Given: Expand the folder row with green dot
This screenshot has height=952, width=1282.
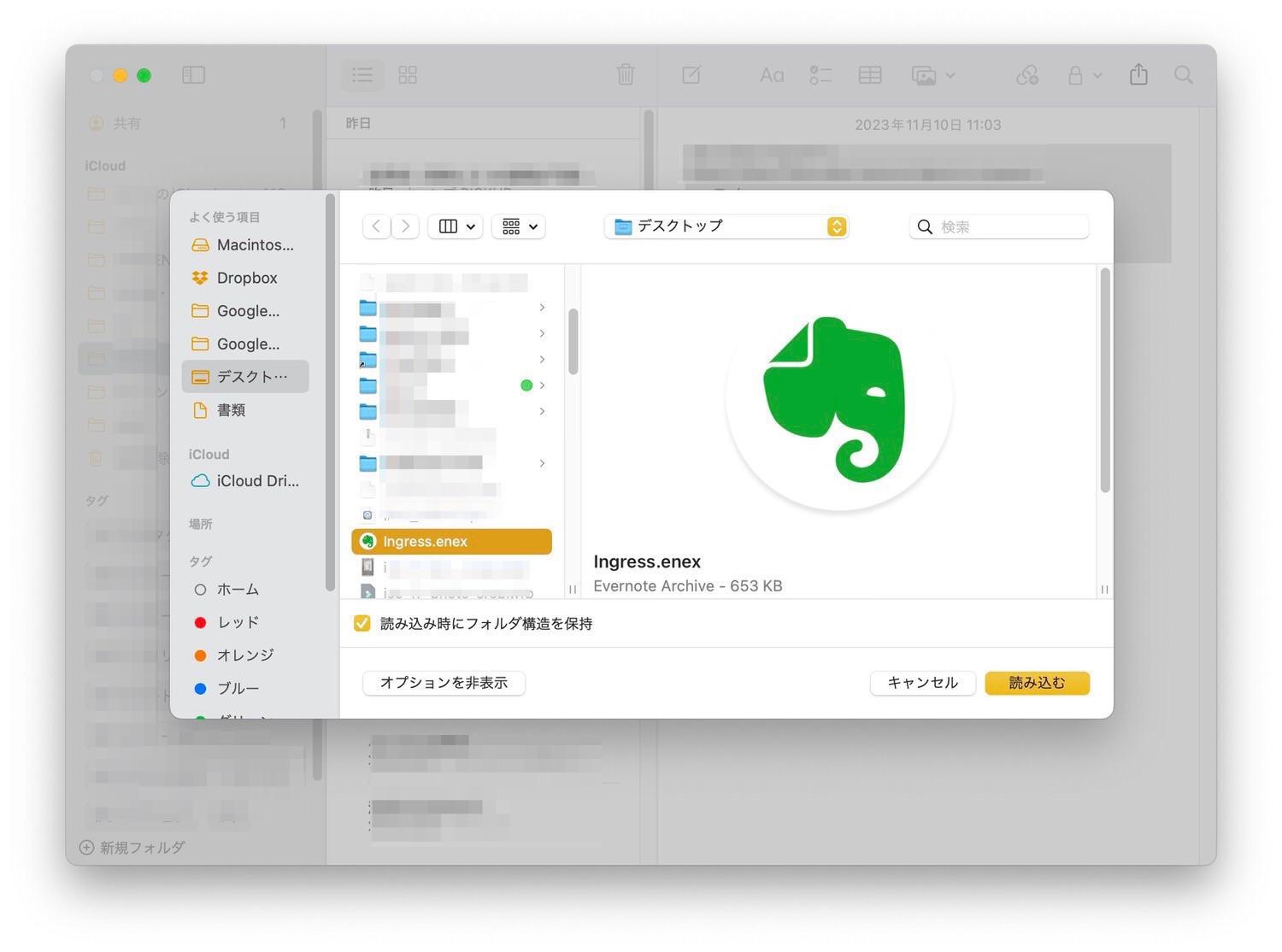Looking at the screenshot, I should tap(542, 385).
